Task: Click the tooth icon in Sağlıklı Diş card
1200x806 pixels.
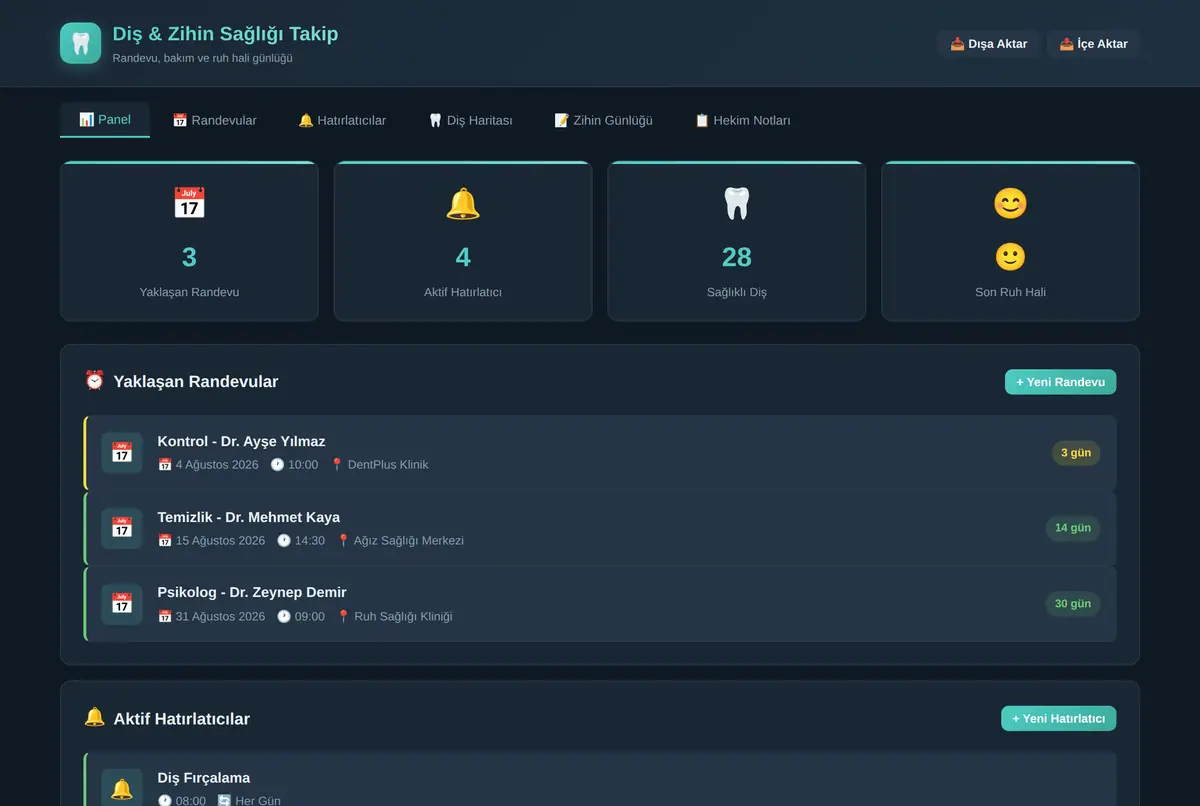Action: tap(737, 203)
